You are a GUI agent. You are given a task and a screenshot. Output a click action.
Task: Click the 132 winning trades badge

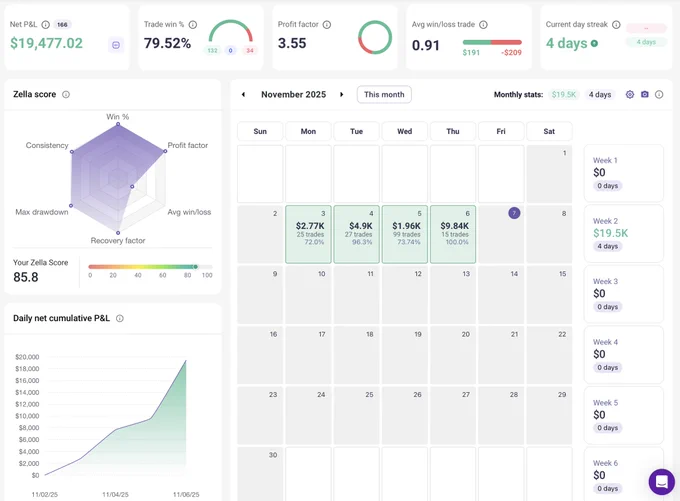pyautogui.click(x=212, y=50)
